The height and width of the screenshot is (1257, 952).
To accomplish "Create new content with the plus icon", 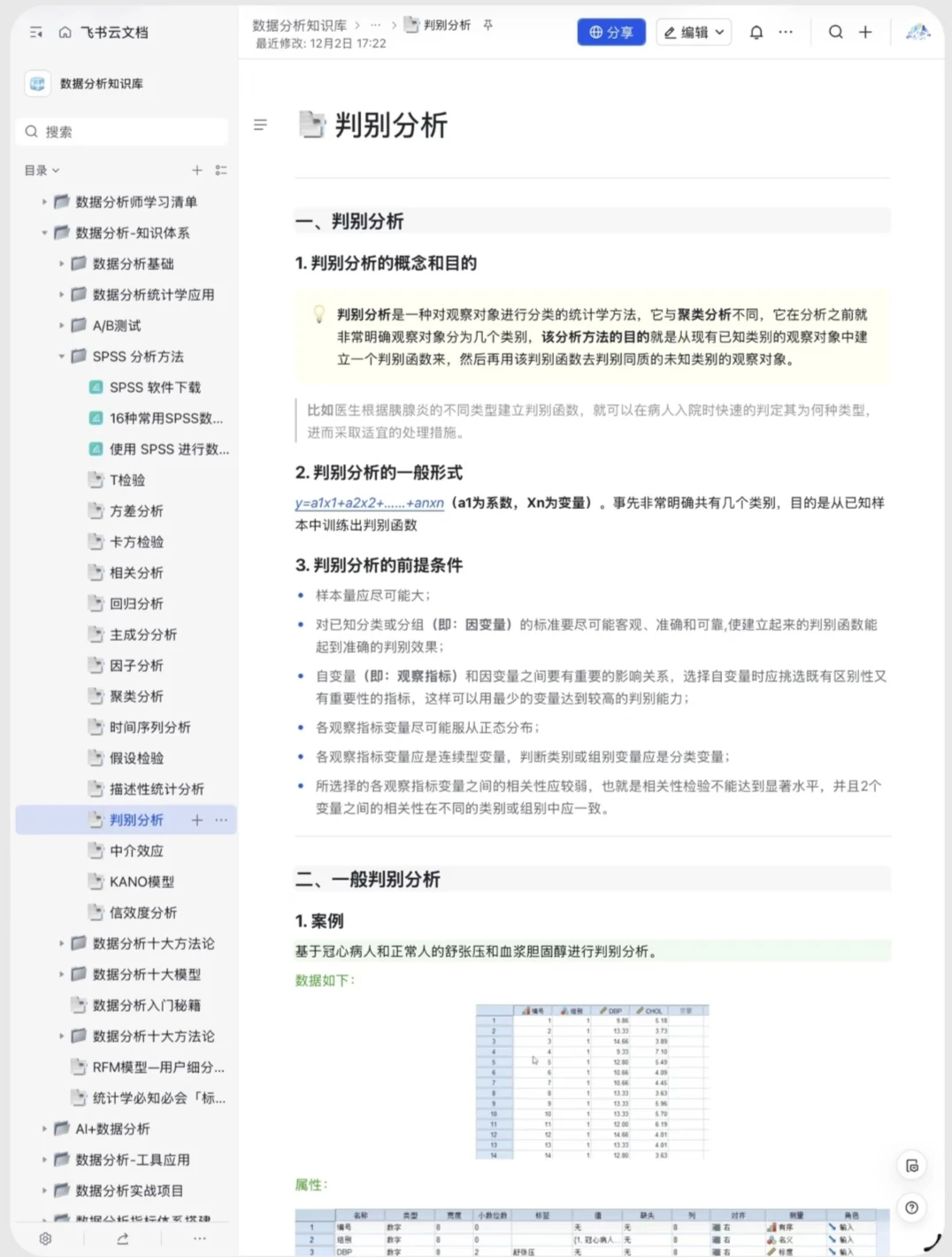I will 865,32.
